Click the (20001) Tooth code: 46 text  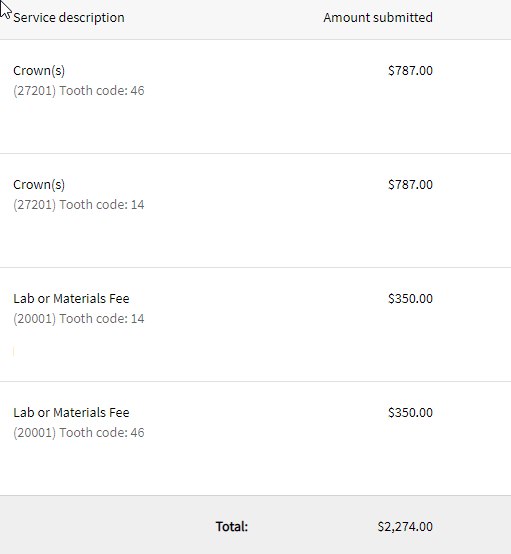pos(79,433)
